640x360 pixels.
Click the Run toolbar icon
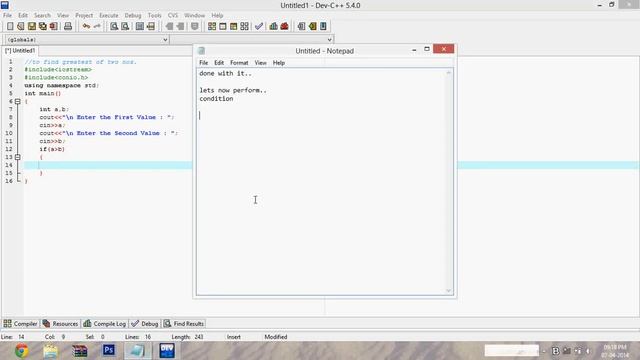pos(223,26)
